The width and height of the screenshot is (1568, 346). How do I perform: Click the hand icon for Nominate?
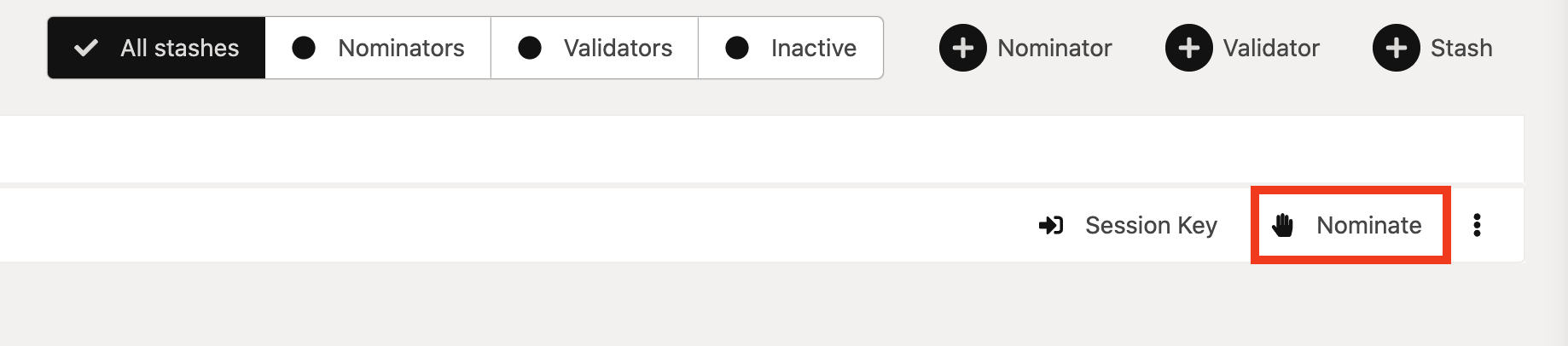(1282, 225)
